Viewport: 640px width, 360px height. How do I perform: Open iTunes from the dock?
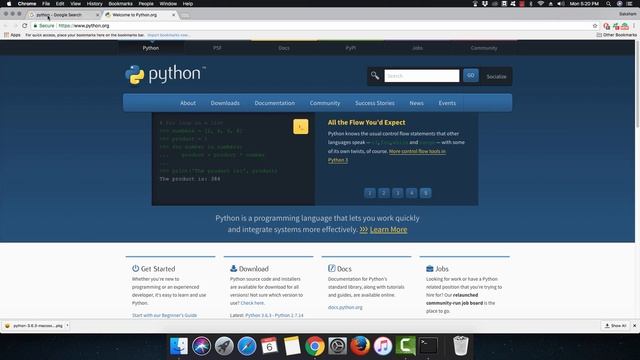point(383,346)
